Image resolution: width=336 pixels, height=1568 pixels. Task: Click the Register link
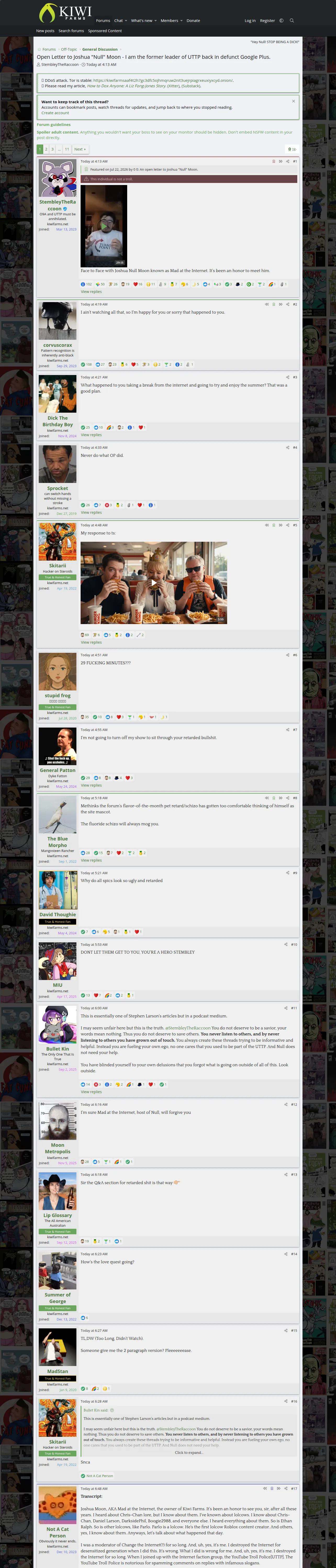[267, 21]
